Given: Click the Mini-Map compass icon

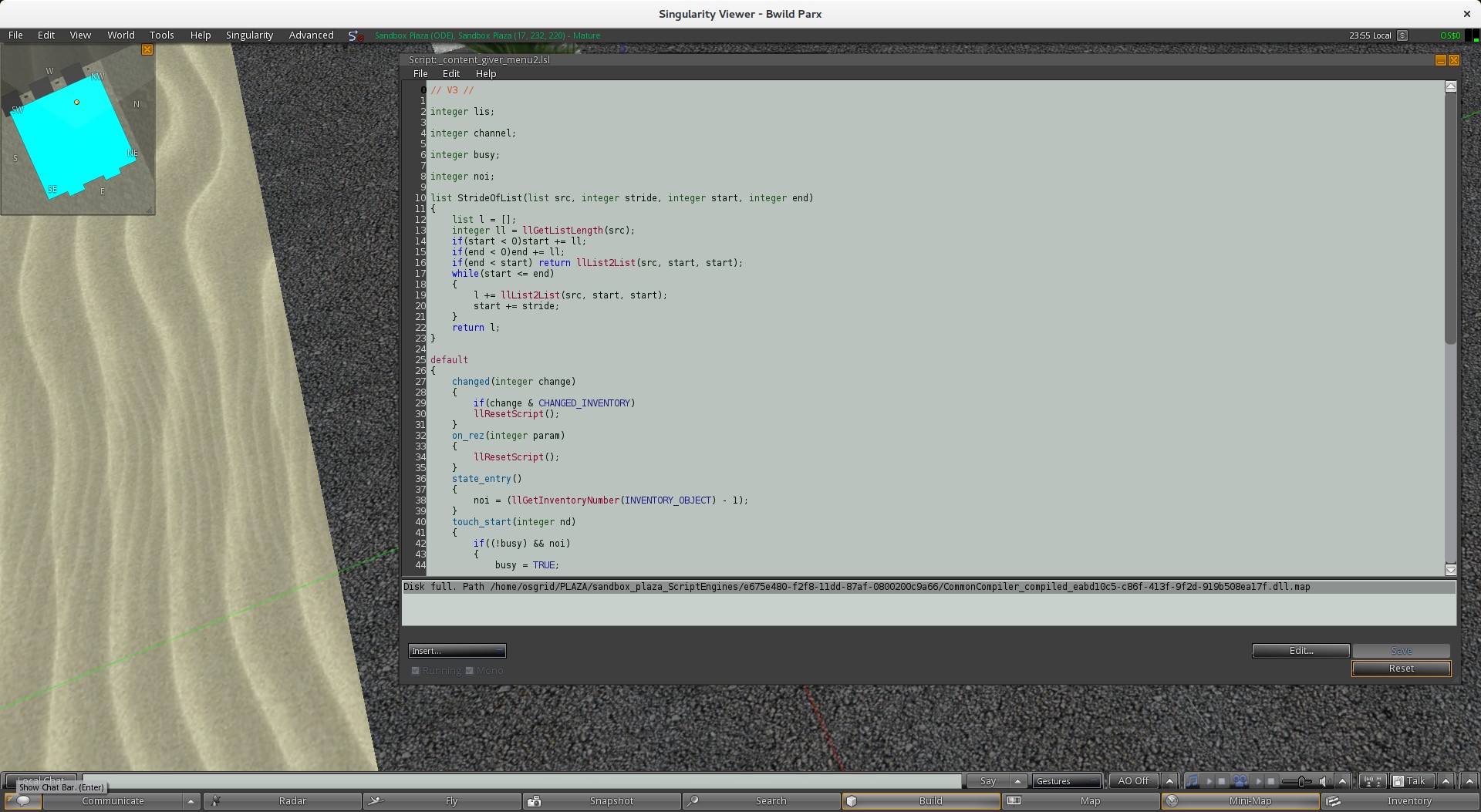Looking at the screenshot, I should pos(1172,801).
